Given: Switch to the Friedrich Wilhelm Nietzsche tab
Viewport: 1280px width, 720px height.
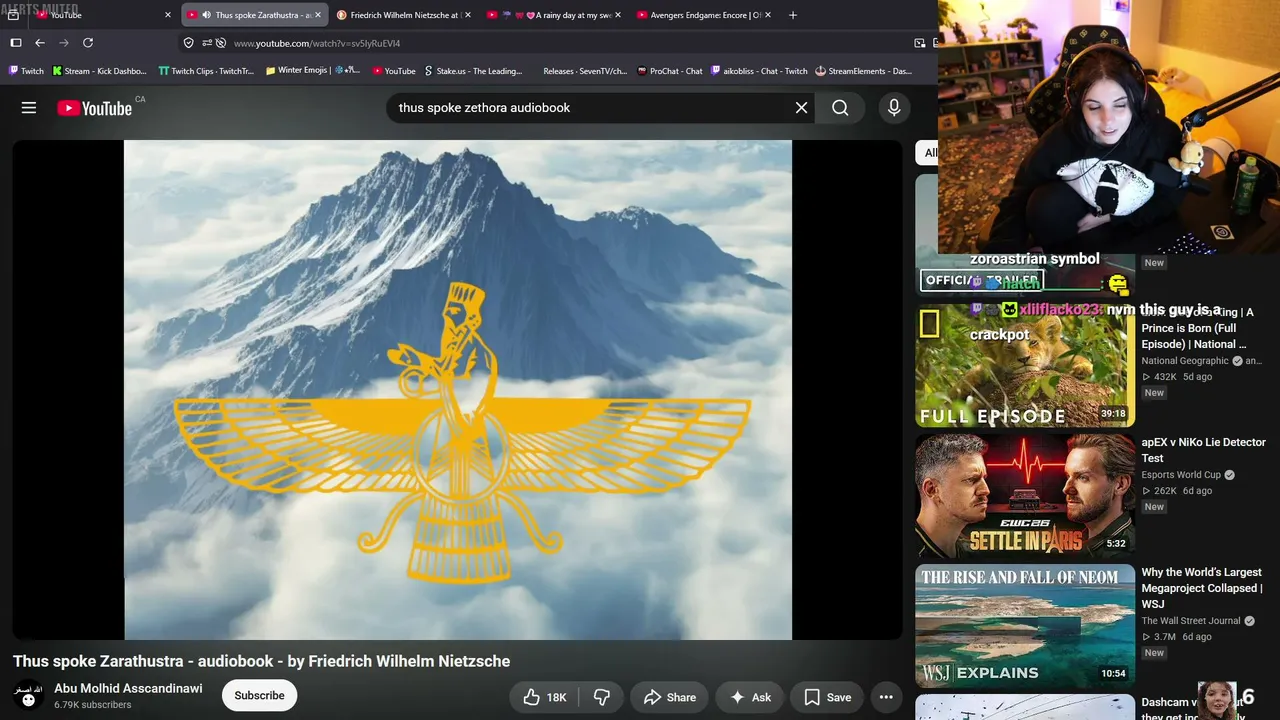Looking at the screenshot, I should [404, 15].
